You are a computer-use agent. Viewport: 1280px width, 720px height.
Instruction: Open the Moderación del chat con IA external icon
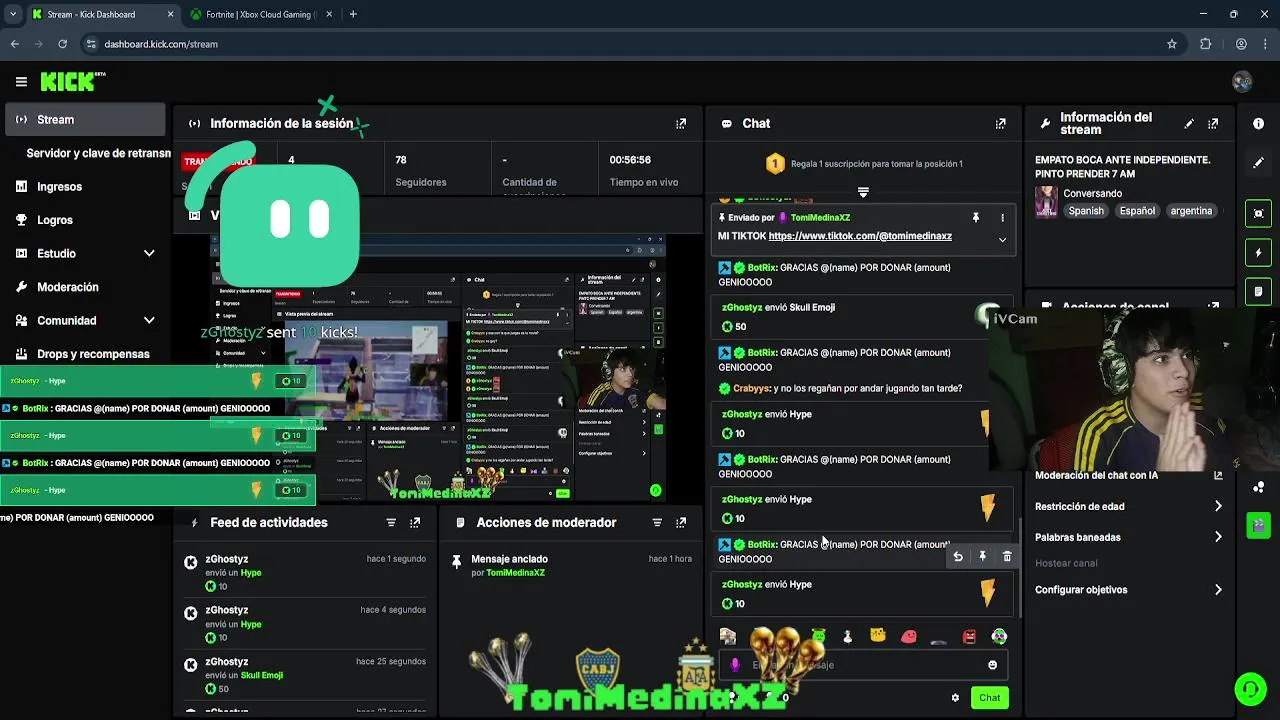[1218, 476]
